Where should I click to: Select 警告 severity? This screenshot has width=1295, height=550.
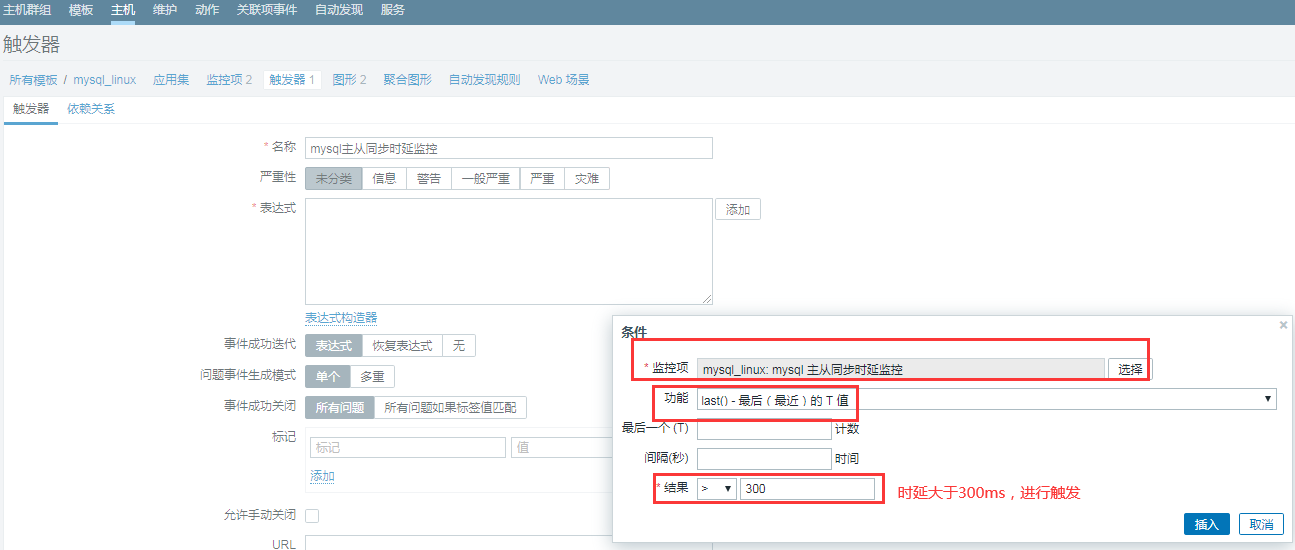(429, 179)
